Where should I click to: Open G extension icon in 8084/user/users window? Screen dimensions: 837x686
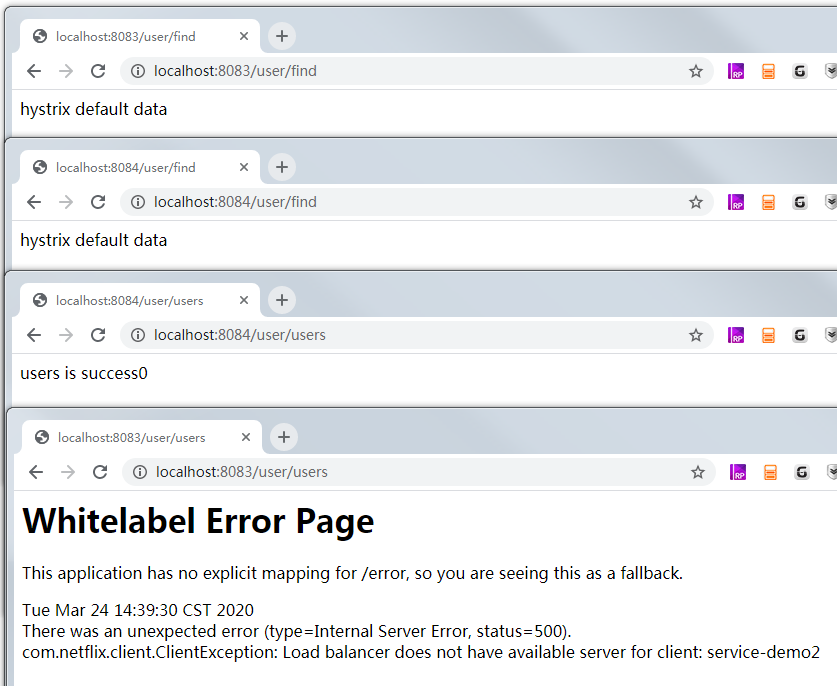click(800, 335)
